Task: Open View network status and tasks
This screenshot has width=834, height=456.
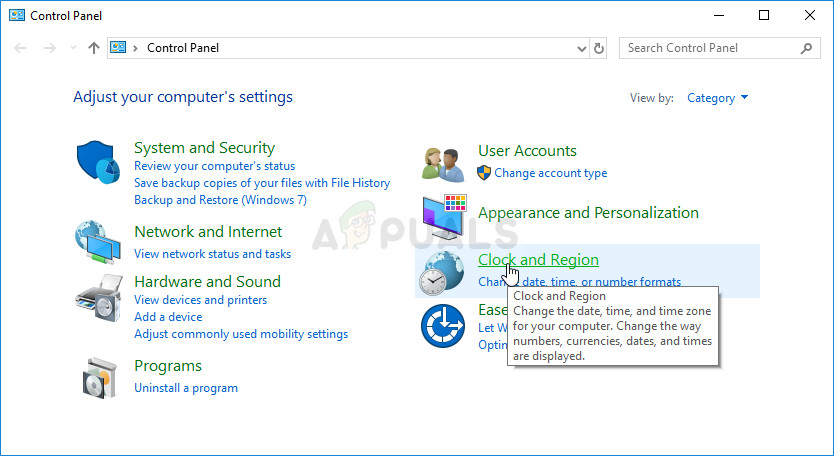Action: (x=212, y=254)
